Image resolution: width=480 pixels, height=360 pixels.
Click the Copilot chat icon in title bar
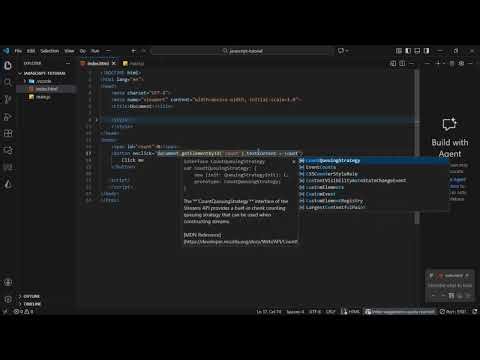click(x=340, y=51)
